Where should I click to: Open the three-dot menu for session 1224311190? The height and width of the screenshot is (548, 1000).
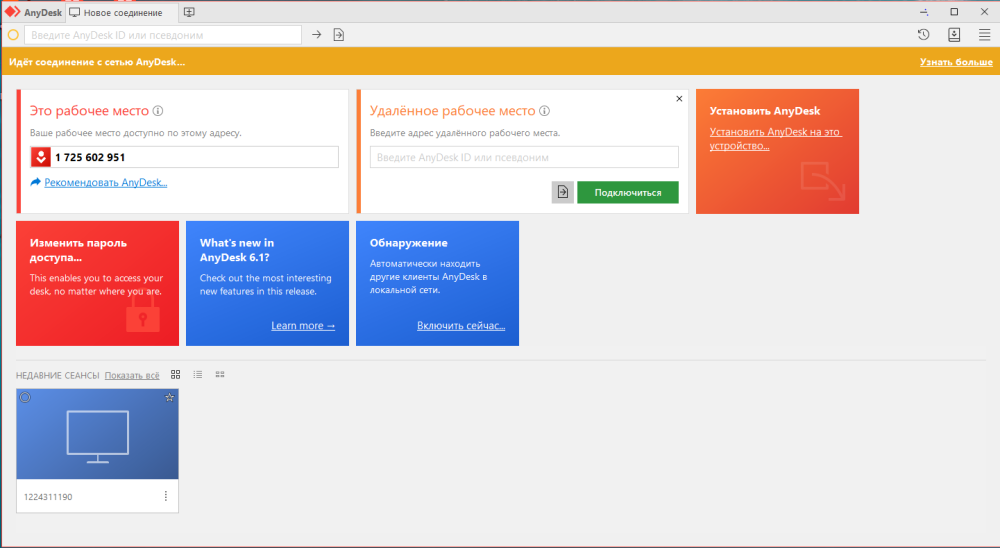(166, 496)
